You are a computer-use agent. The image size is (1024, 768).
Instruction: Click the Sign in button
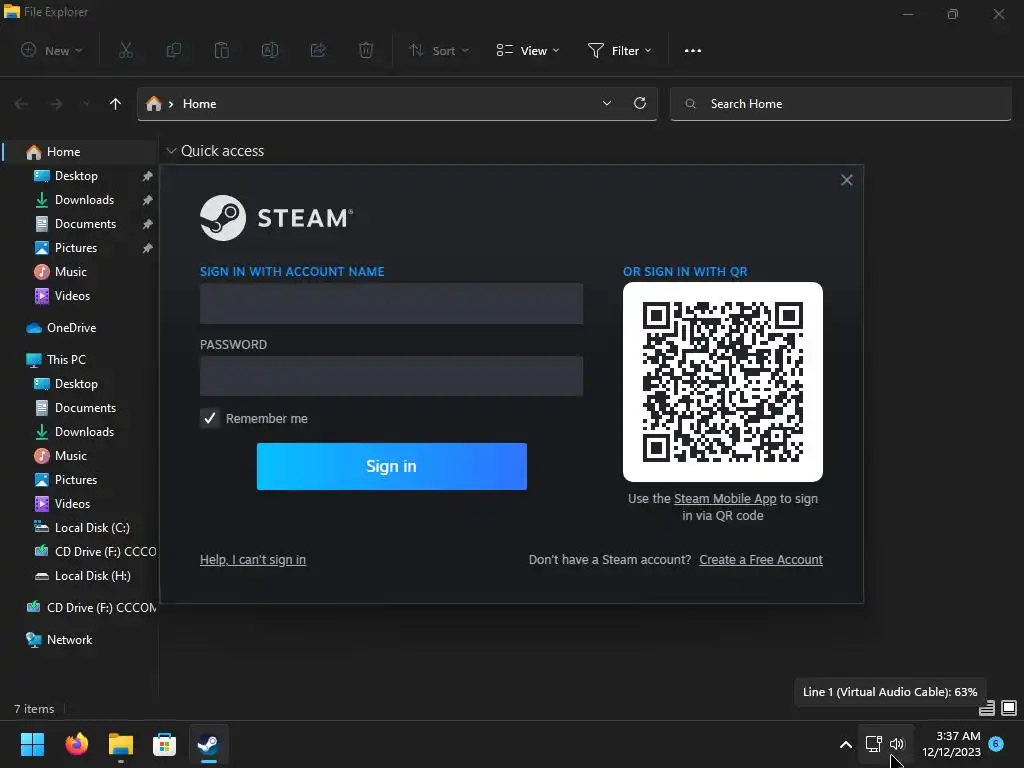pos(392,466)
